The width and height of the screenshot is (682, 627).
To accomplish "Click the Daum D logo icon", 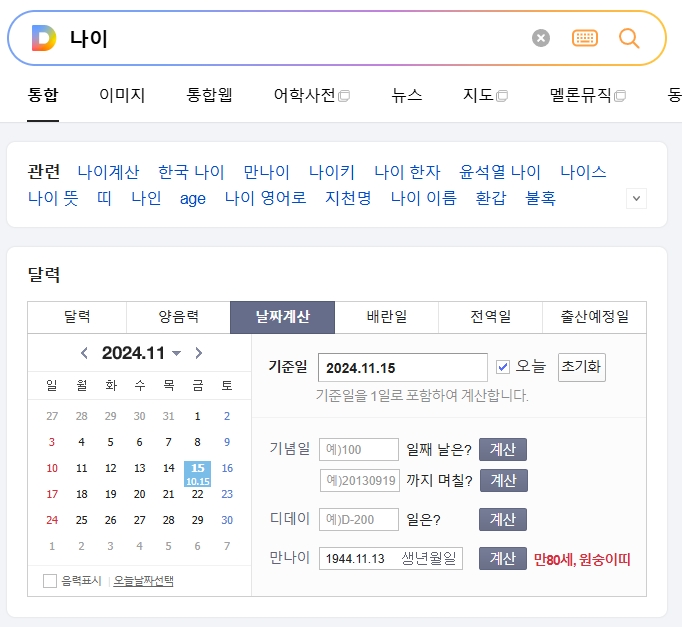I will (x=44, y=38).
